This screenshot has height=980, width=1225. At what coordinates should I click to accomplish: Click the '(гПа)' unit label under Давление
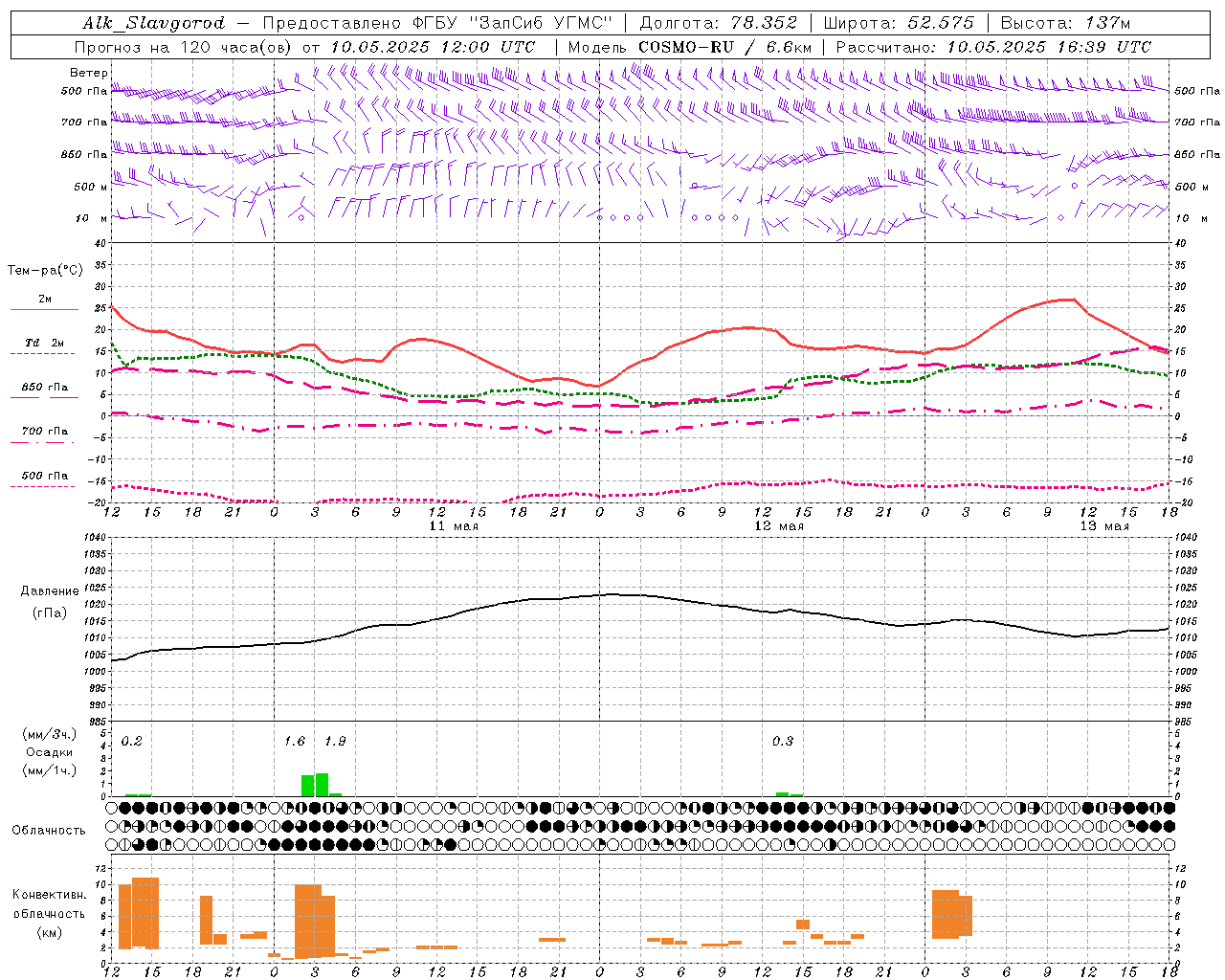pyautogui.click(x=50, y=613)
